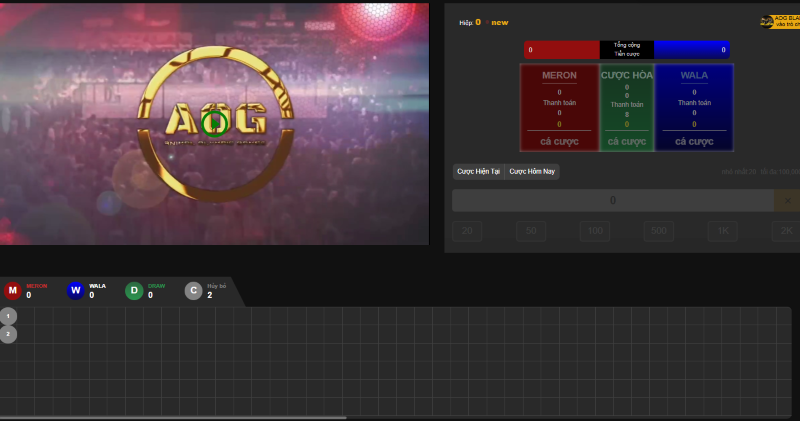This screenshot has height=421, width=800.
Task: Choose the 20 chip amount
Action: click(467, 232)
